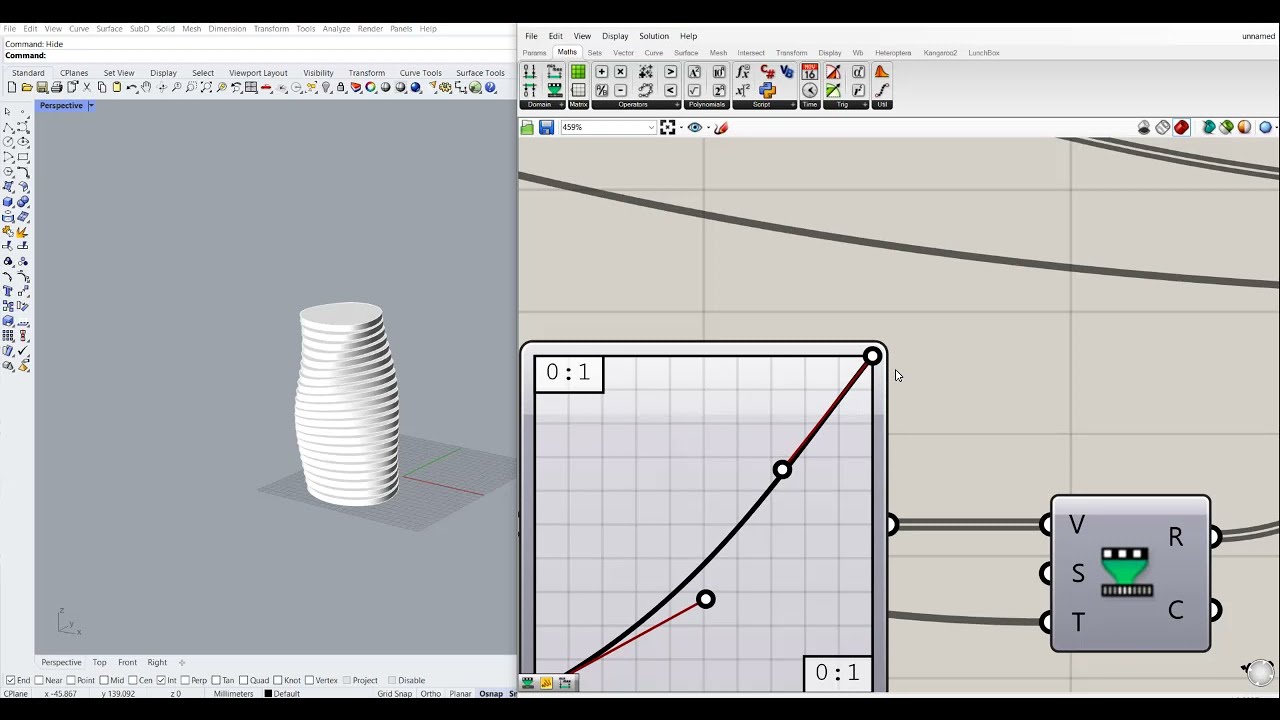Click the Grasshopper Zoom Extents icon
This screenshot has height=720, width=1280.
click(x=668, y=127)
